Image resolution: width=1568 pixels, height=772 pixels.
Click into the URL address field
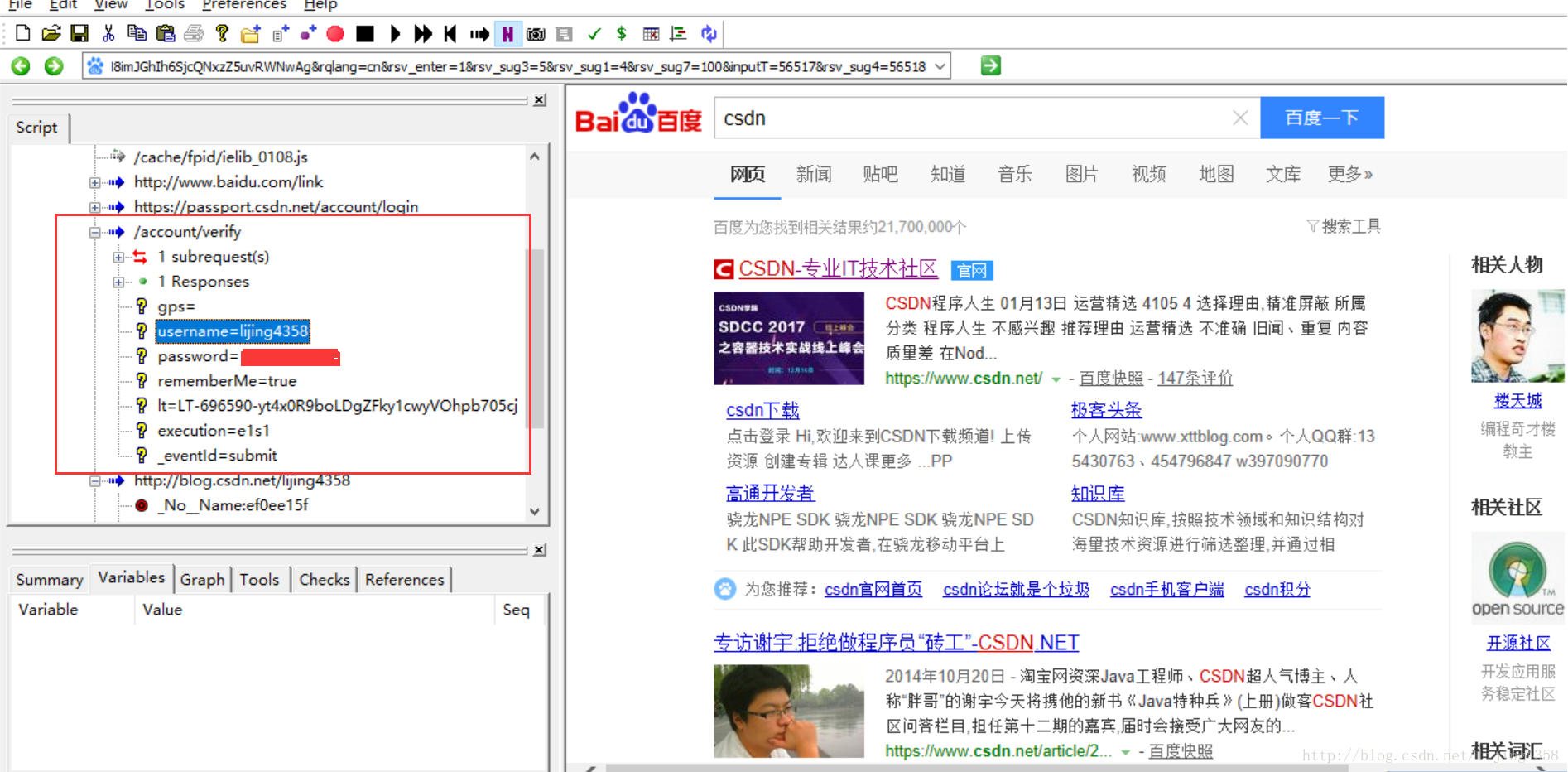517,66
